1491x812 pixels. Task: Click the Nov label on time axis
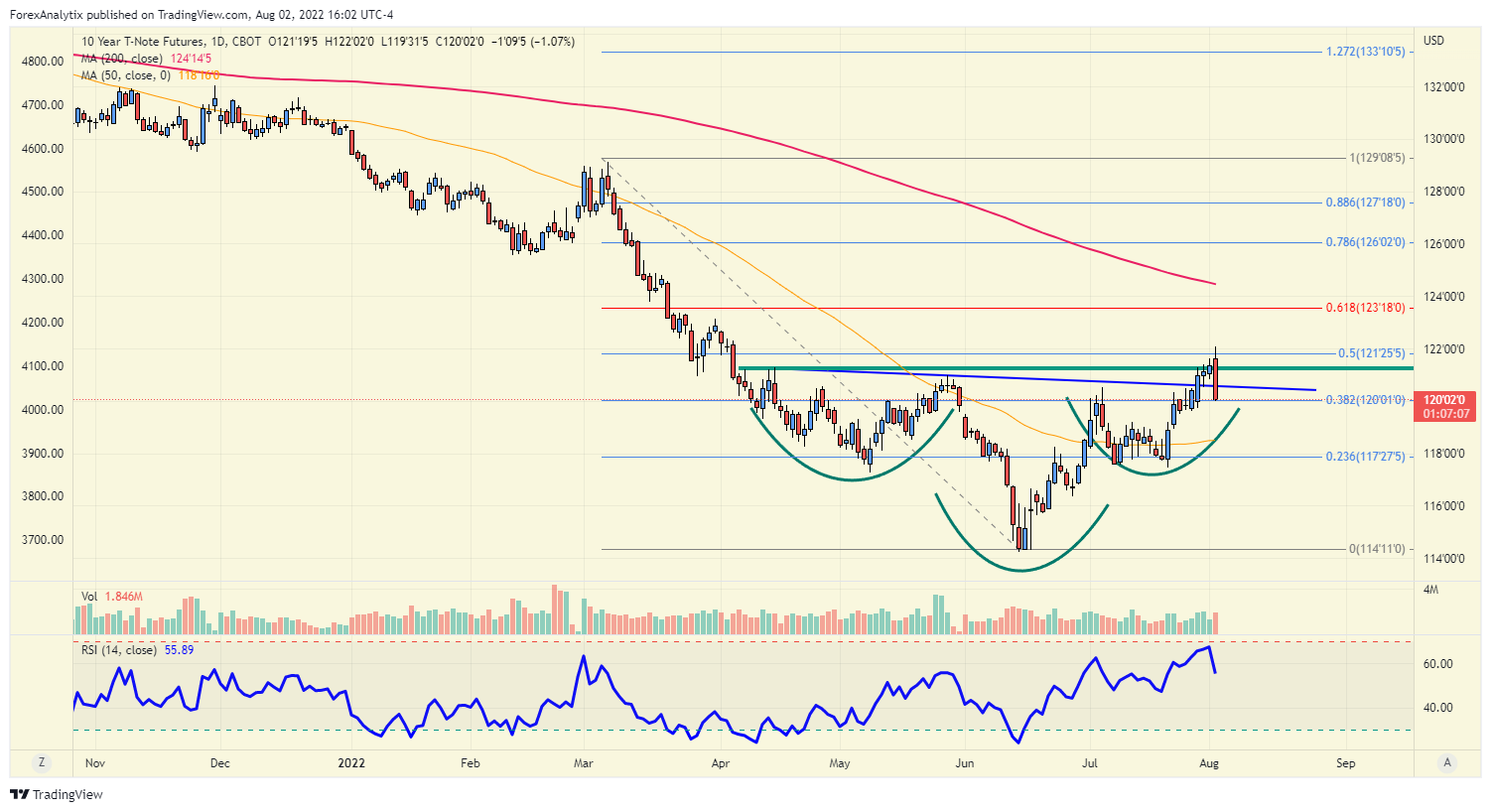(x=95, y=763)
